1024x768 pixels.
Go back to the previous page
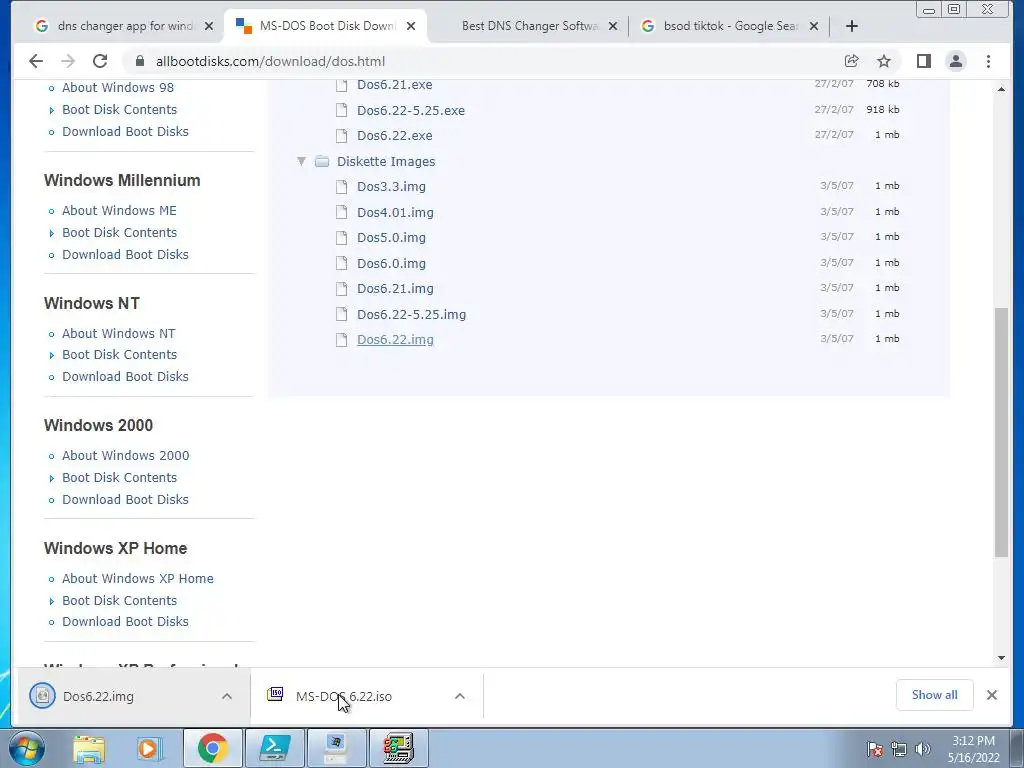(x=36, y=61)
